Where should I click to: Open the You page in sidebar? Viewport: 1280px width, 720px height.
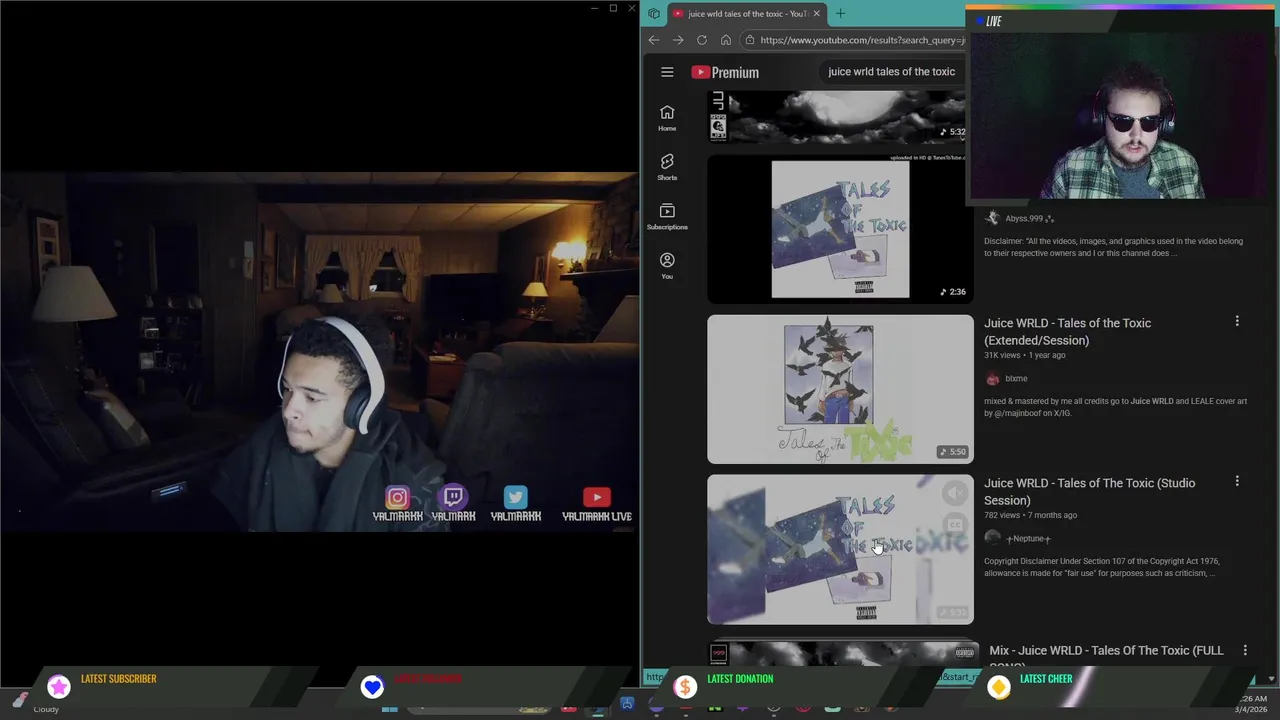667,265
